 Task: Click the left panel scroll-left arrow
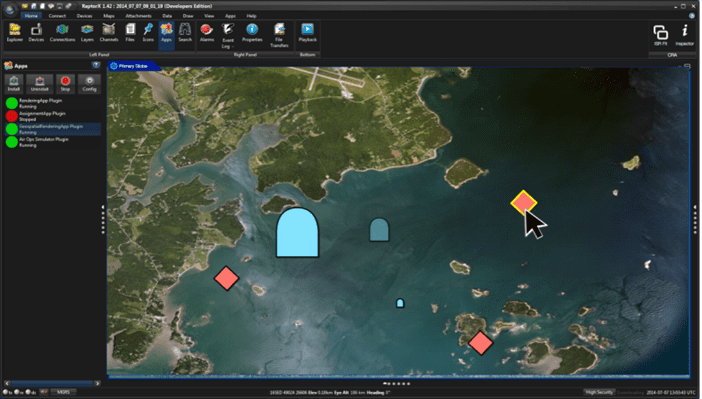pyautogui.click(x=7, y=383)
